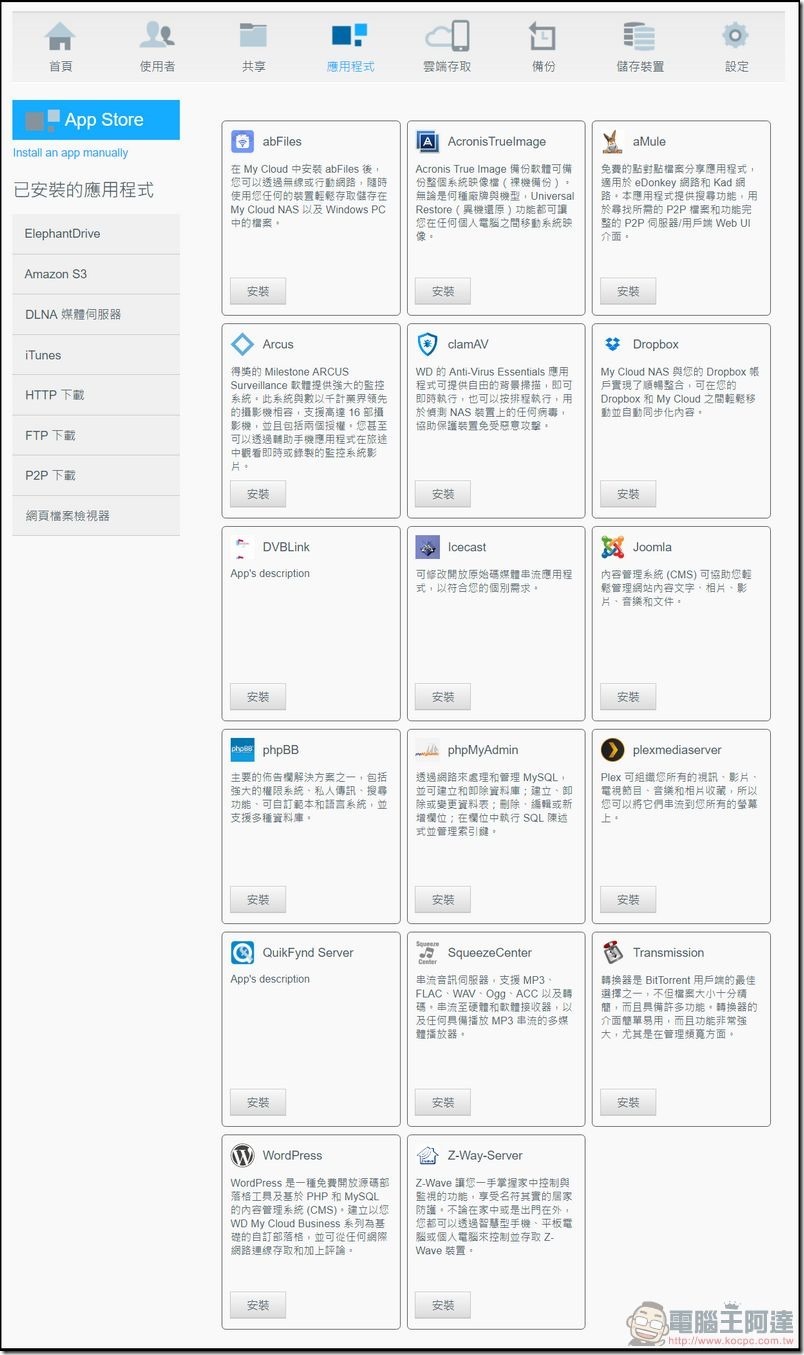Install the Transmission app
The image size is (804, 1355).
coord(628,1103)
